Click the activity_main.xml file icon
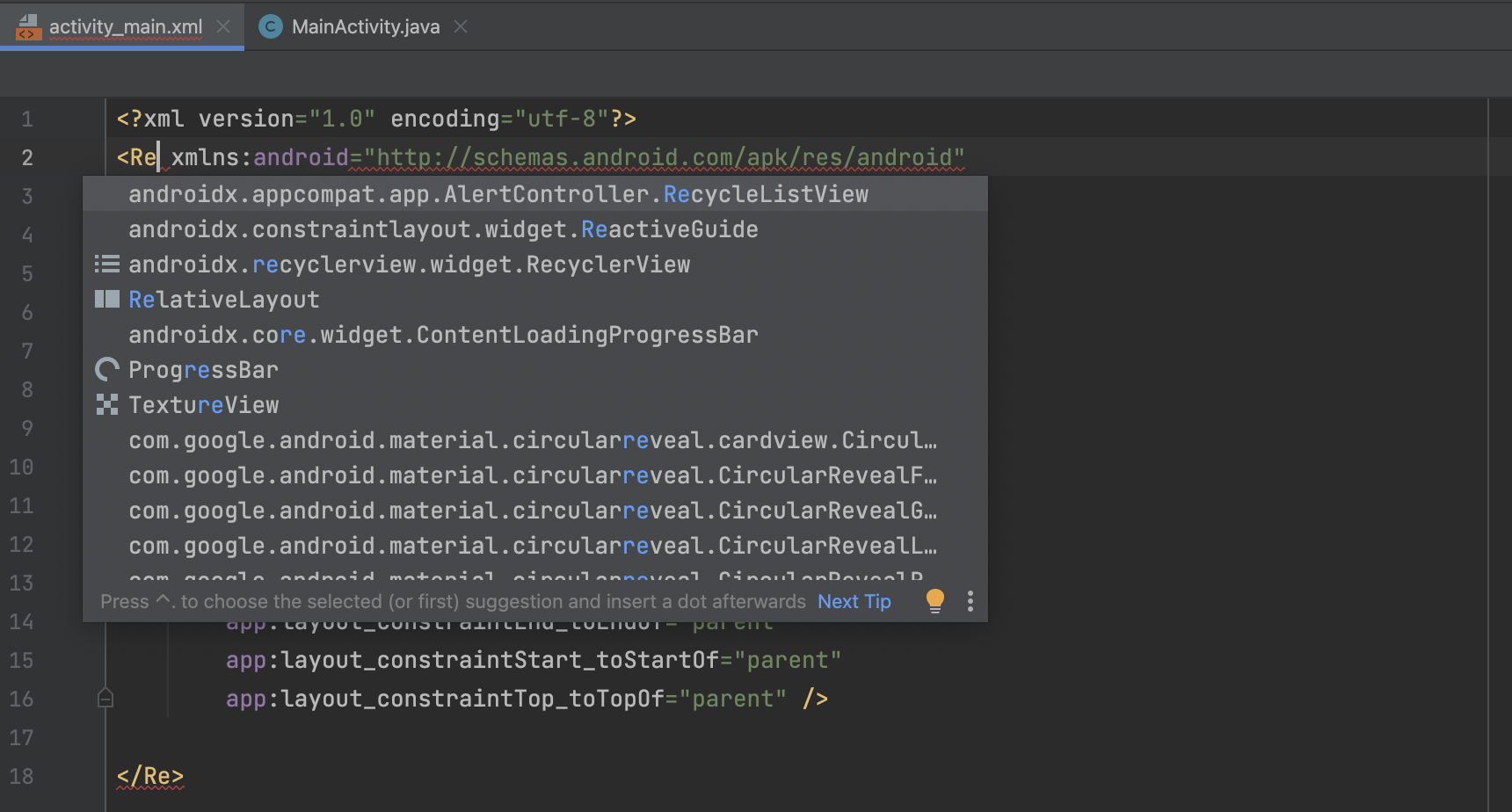1512x812 pixels. coord(28,26)
